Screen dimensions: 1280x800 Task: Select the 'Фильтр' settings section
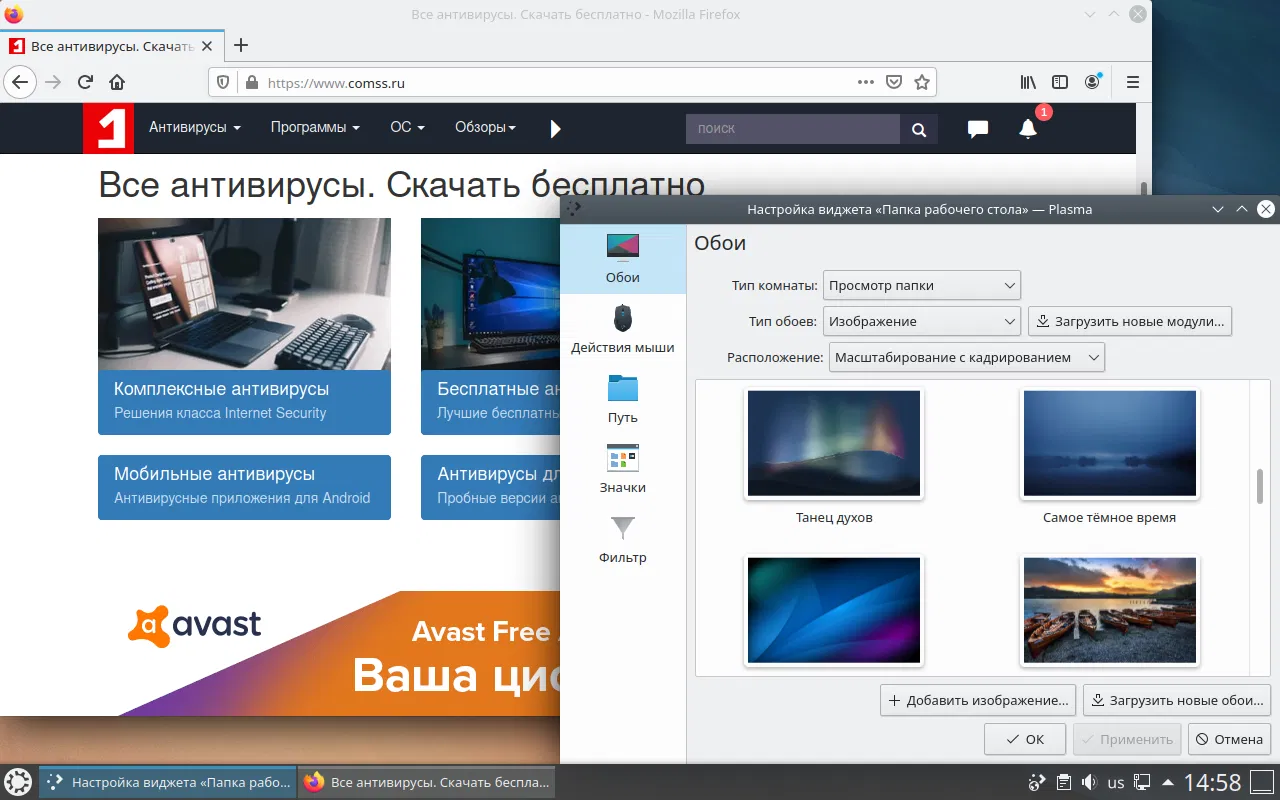pos(623,539)
